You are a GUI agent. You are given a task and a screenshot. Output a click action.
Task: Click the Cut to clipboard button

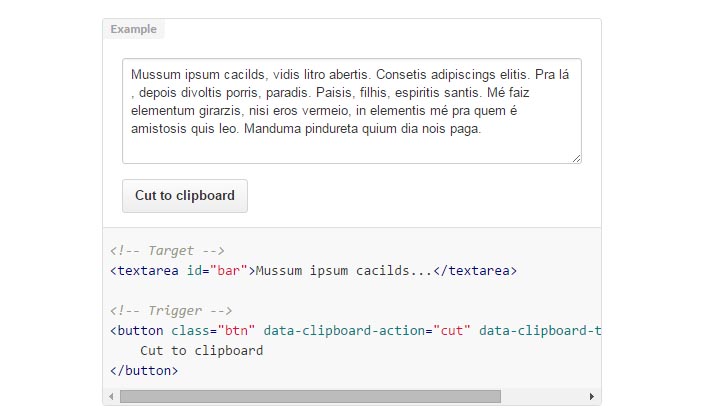tap(185, 196)
